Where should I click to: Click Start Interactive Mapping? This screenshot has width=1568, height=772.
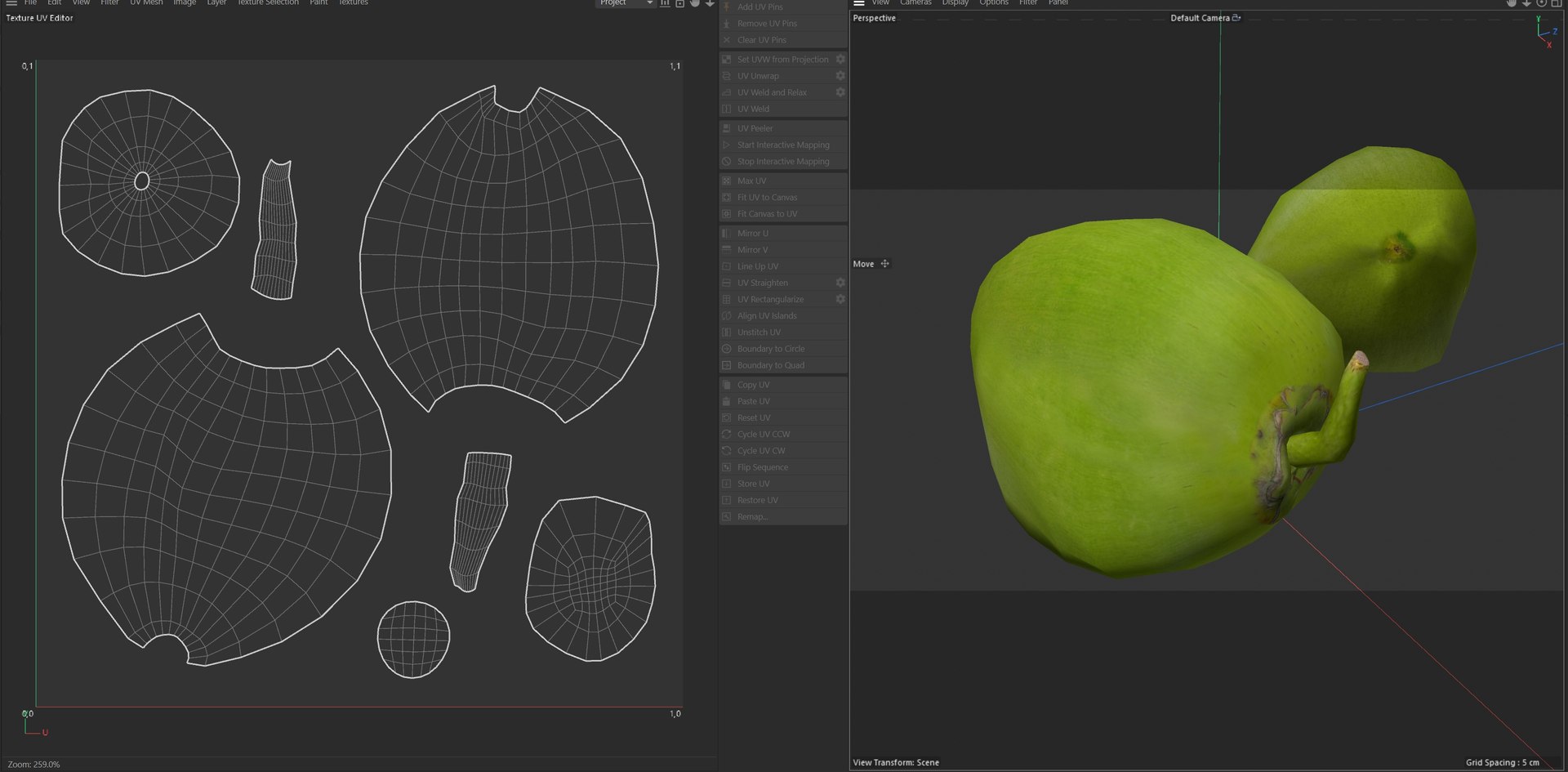pyautogui.click(x=783, y=145)
